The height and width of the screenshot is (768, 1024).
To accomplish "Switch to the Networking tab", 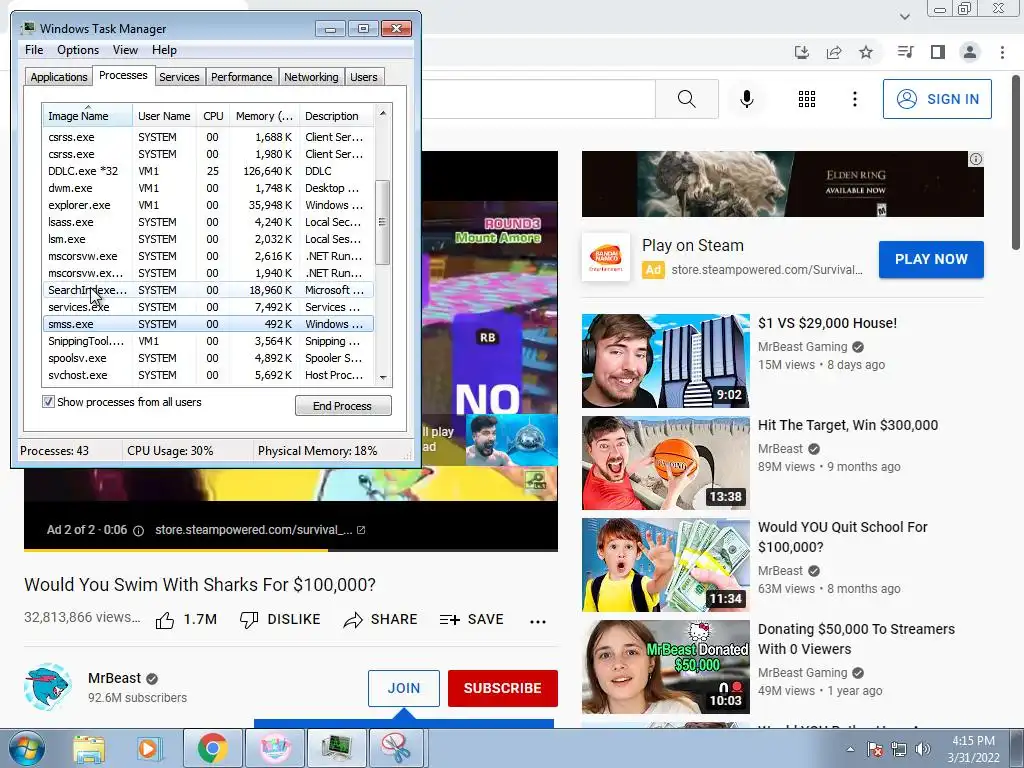I will pyautogui.click(x=311, y=77).
